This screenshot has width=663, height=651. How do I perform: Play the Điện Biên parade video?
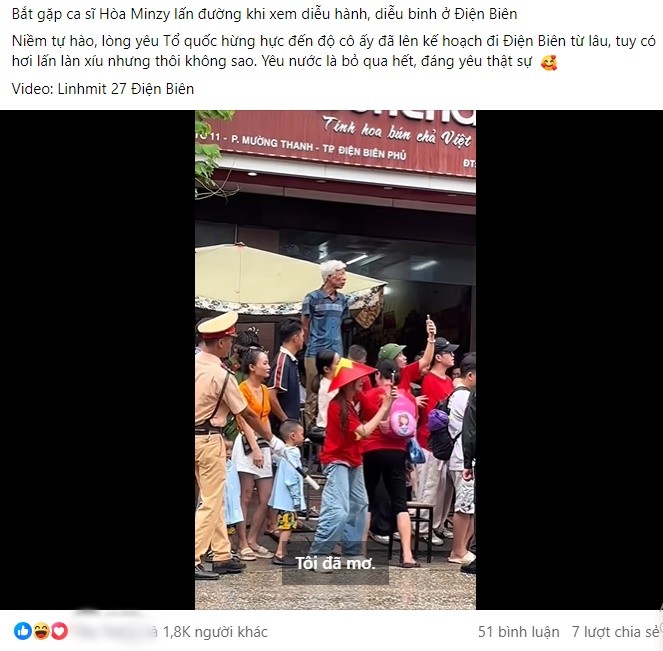click(x=335, y=360)
